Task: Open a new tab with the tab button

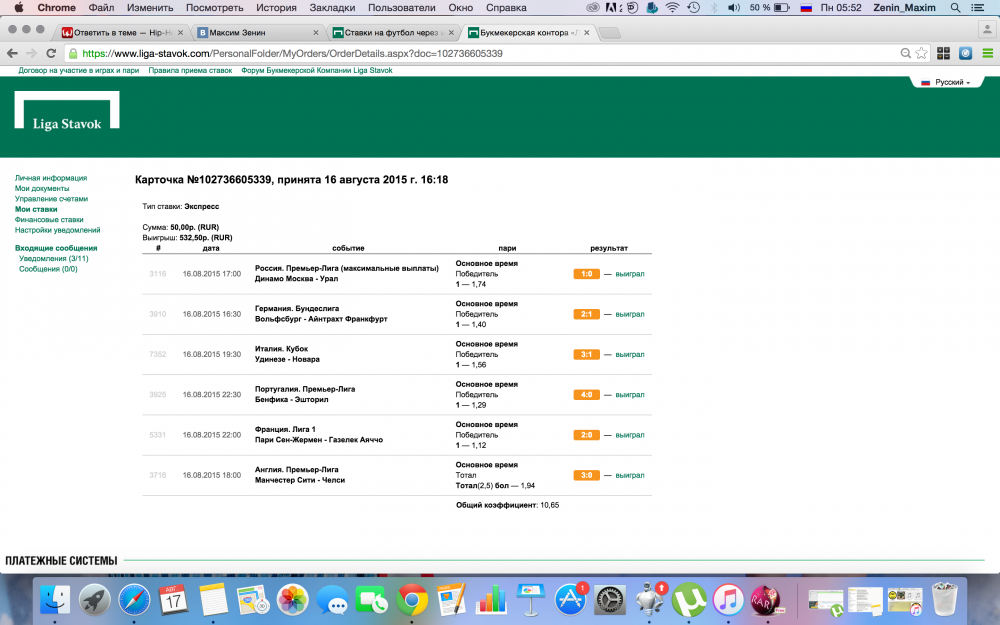Action: coord(610,33)
